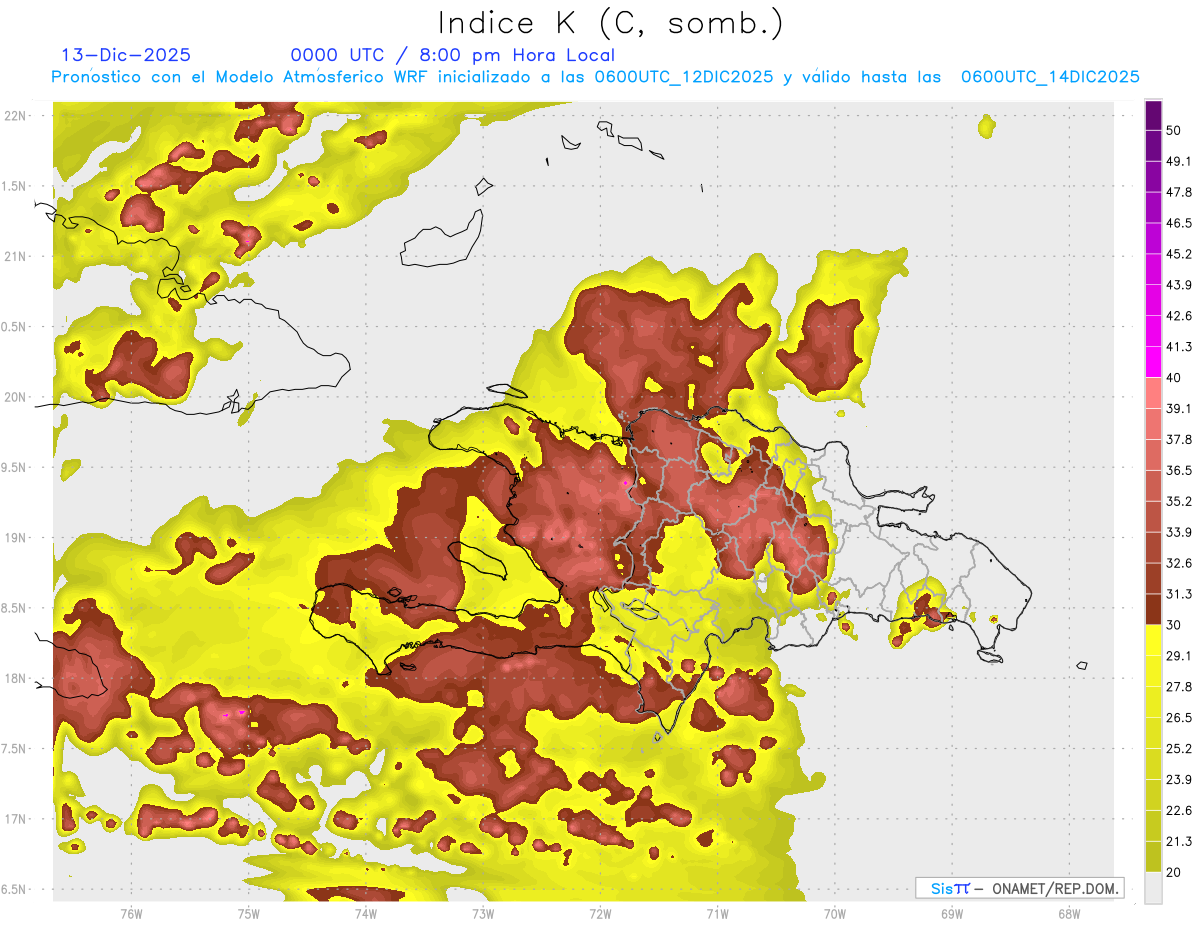Click the "17N" latitude label

point(15,819)
